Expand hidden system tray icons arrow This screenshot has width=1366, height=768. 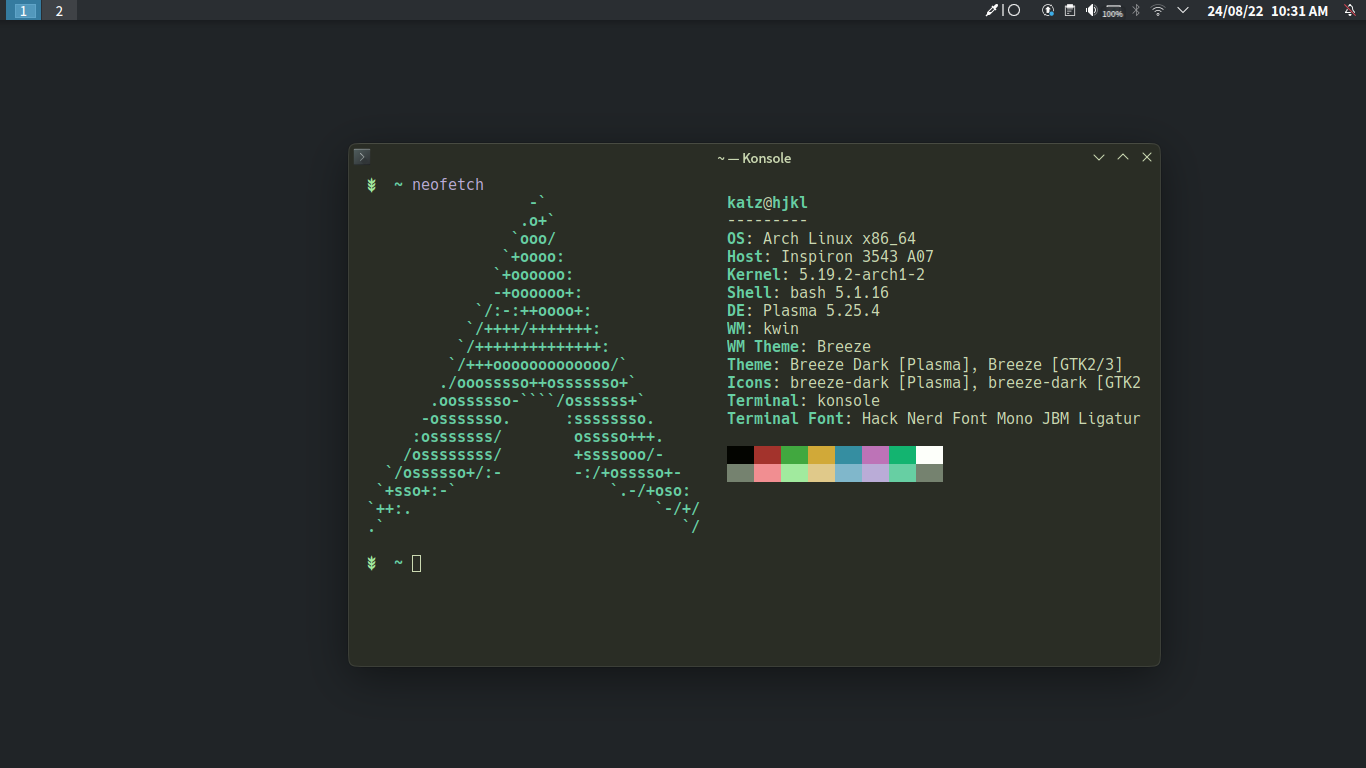coord(1183,10)
